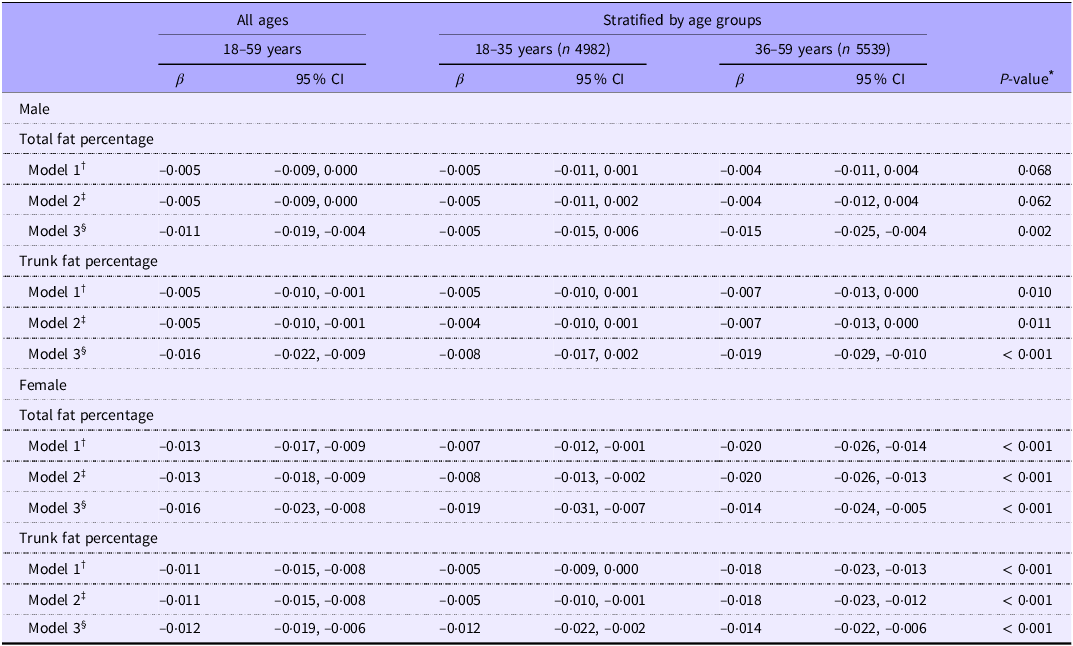Select 'Trunk fat percentage' under Male
The width and height of the screenshot is (1073, 646).
[88, 261]
